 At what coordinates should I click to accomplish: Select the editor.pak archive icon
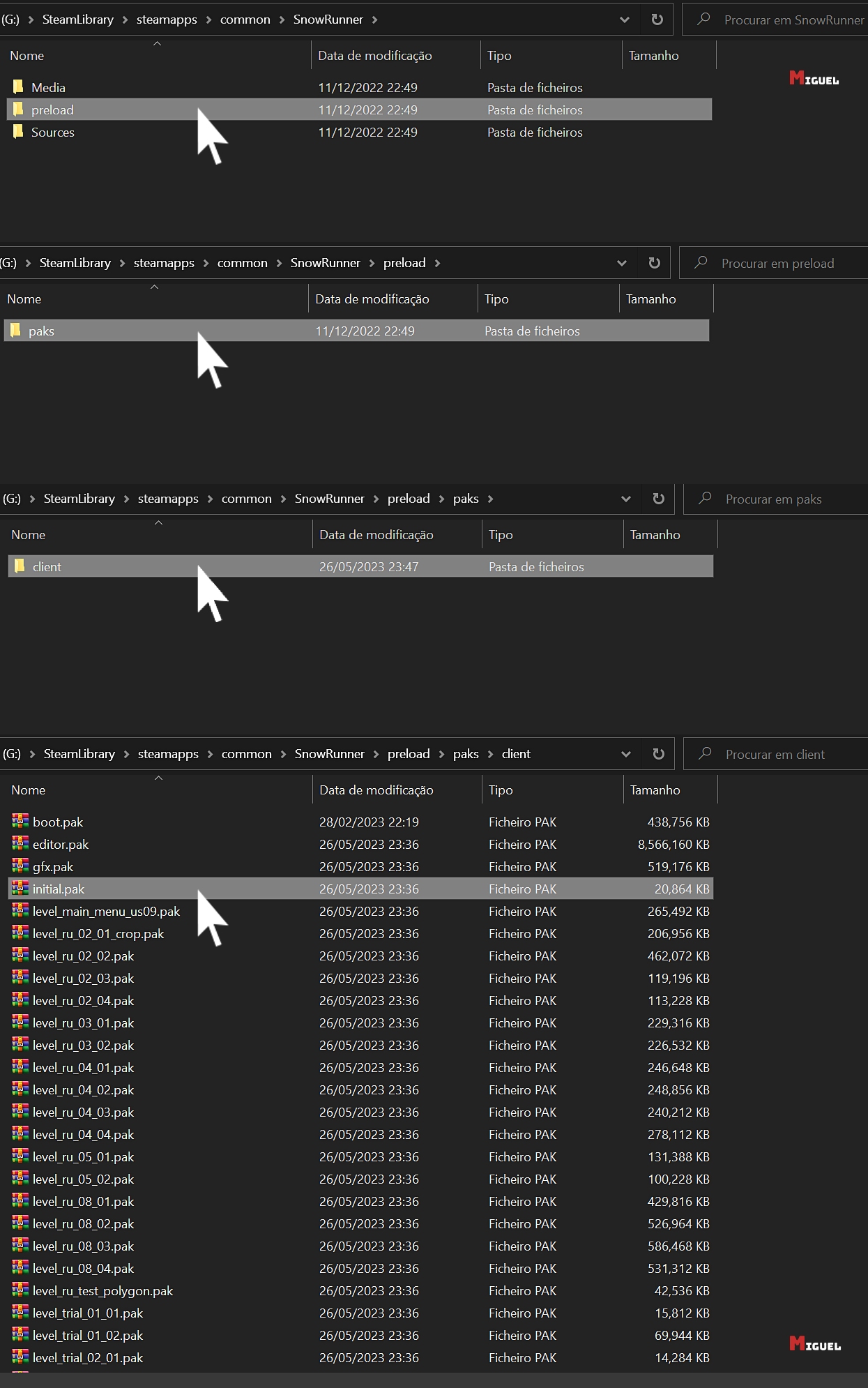point(20,843)
